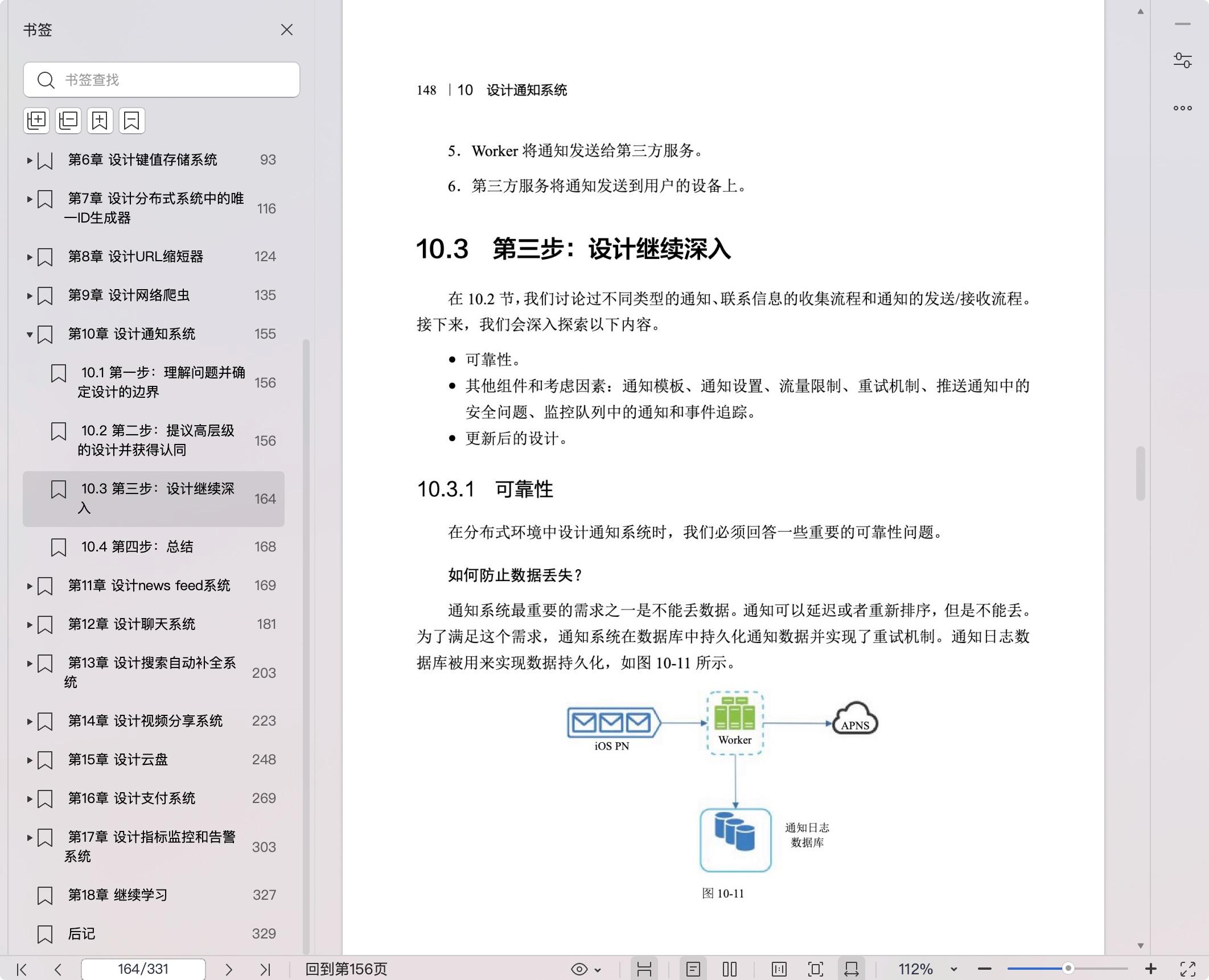
Task: Go to first page
Action: (x=22, y=969)
